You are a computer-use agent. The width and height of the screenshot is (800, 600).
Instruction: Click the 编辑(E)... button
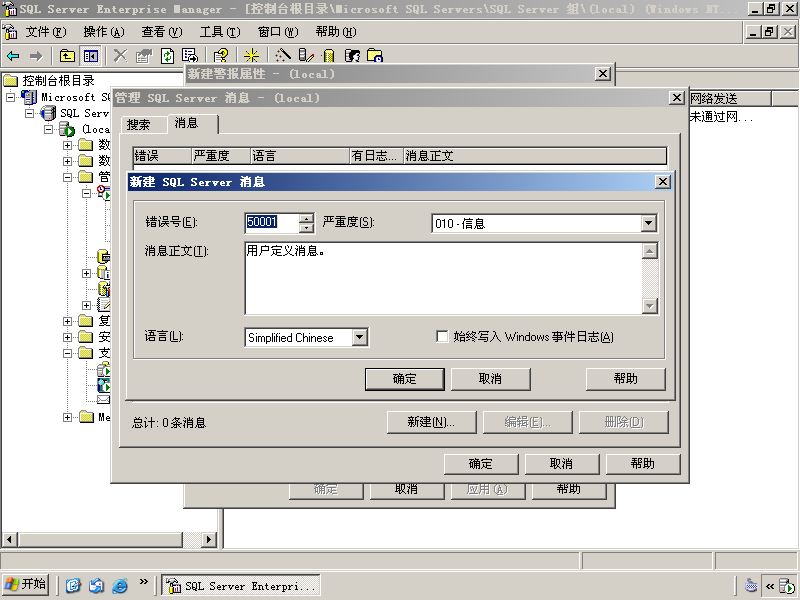[x=528, y=422]
